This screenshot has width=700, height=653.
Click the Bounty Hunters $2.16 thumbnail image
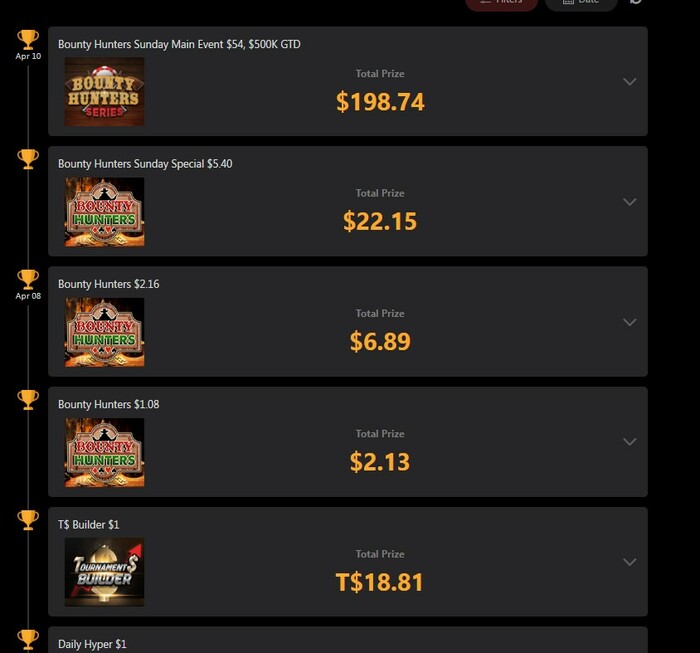click(104, 332)
